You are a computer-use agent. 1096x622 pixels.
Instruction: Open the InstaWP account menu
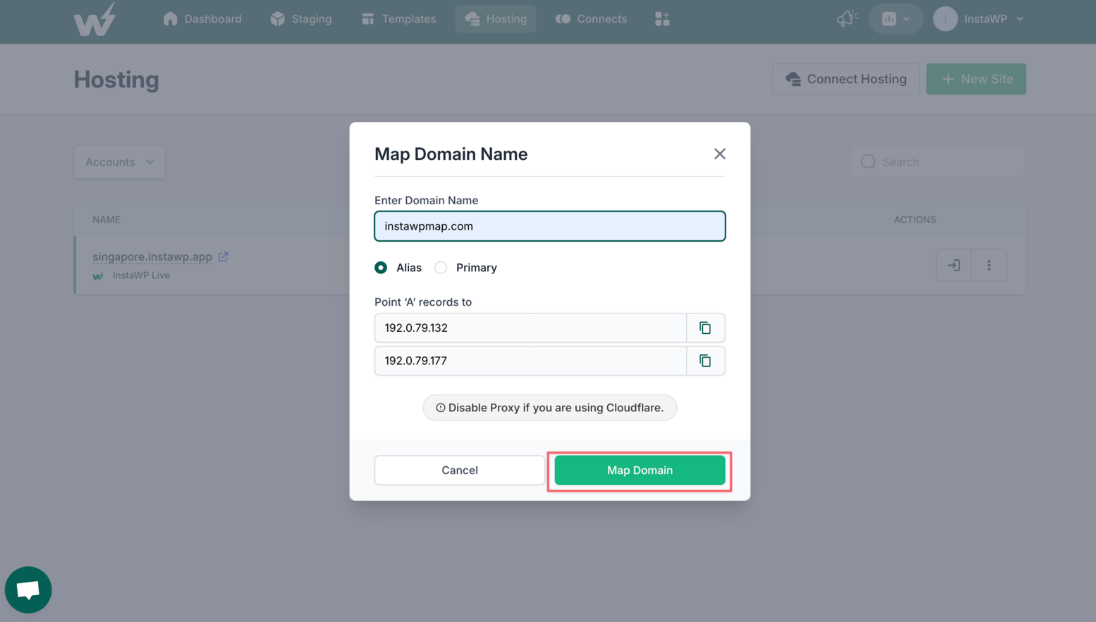(979, 19)
